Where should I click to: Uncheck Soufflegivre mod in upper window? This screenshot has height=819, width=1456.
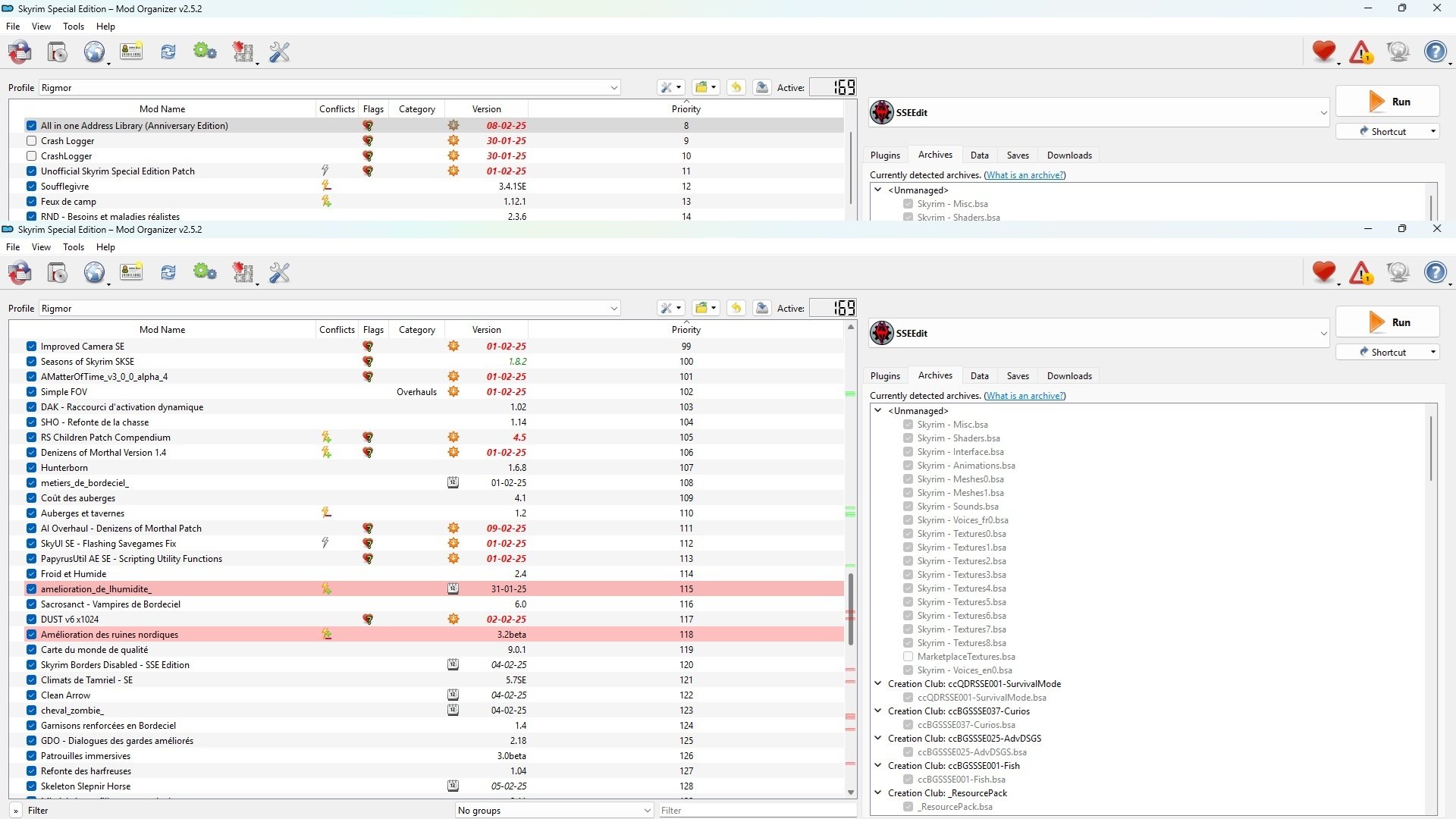[x=31, y=186]
